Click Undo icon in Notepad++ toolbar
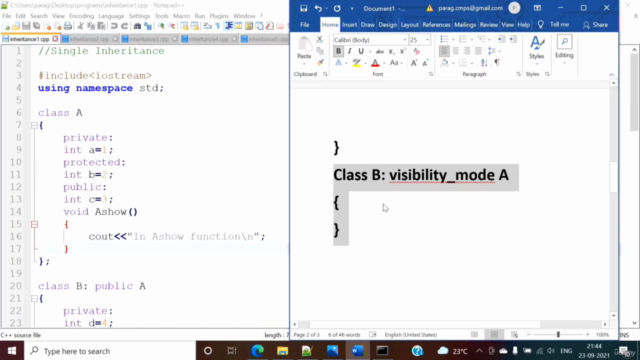This screenshot has width=640, height=360. point(114,27)
